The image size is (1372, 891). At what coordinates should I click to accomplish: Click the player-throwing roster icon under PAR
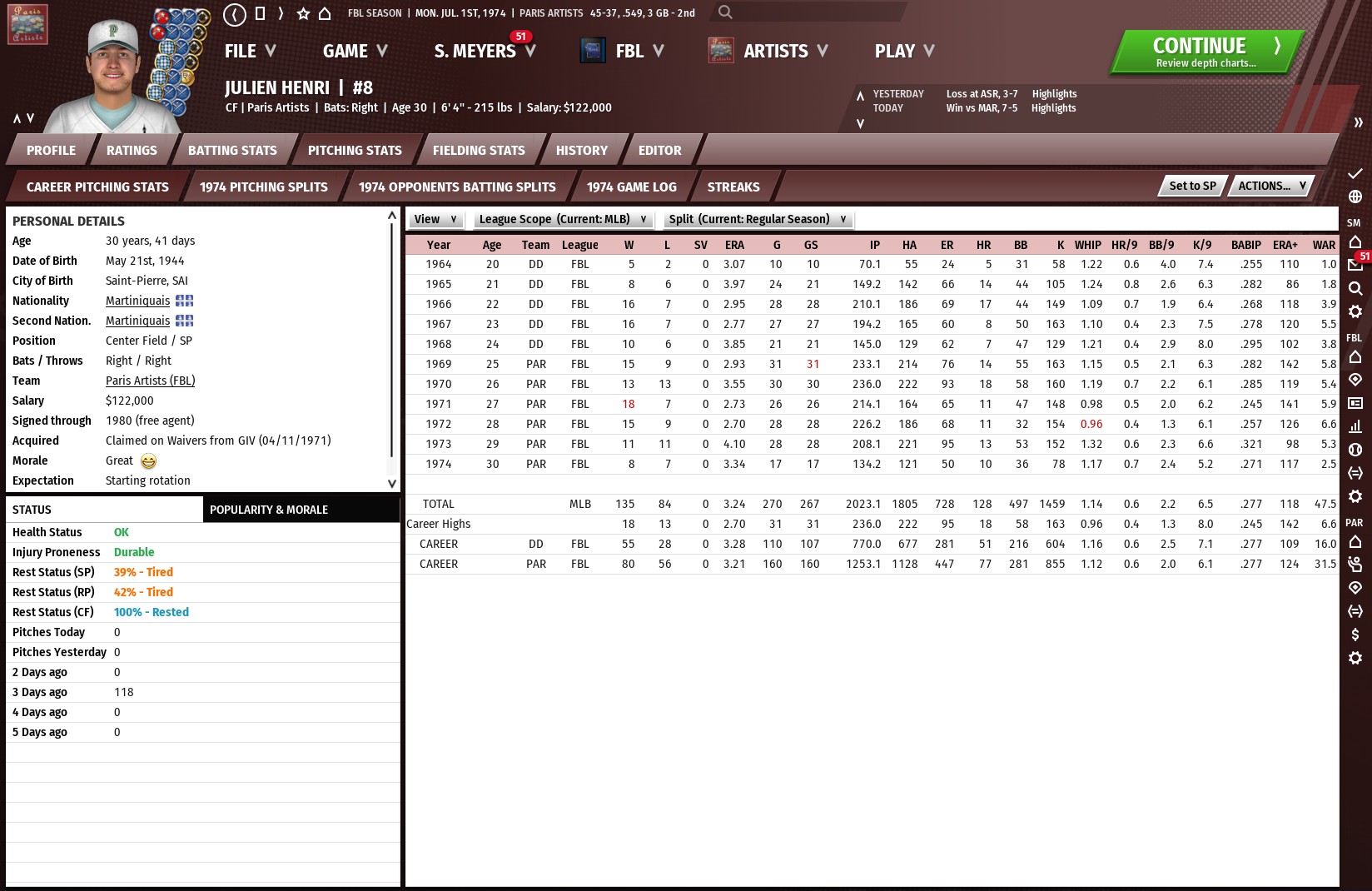pos(1355,565)
